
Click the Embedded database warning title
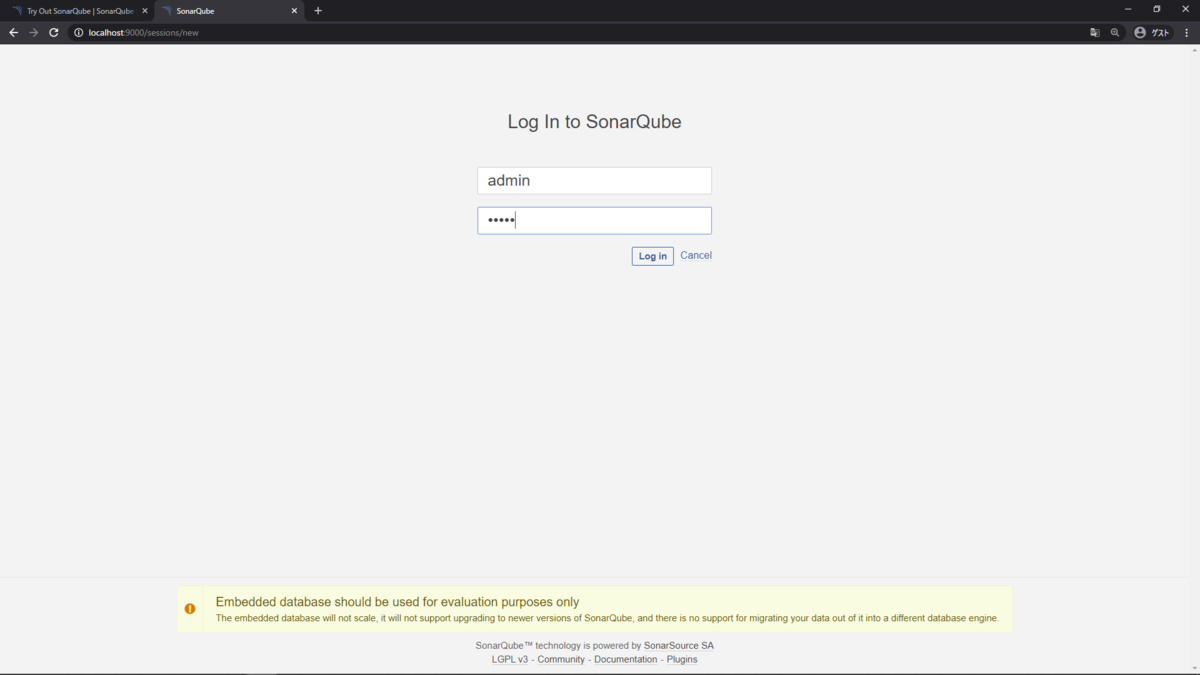pos(397,602)
